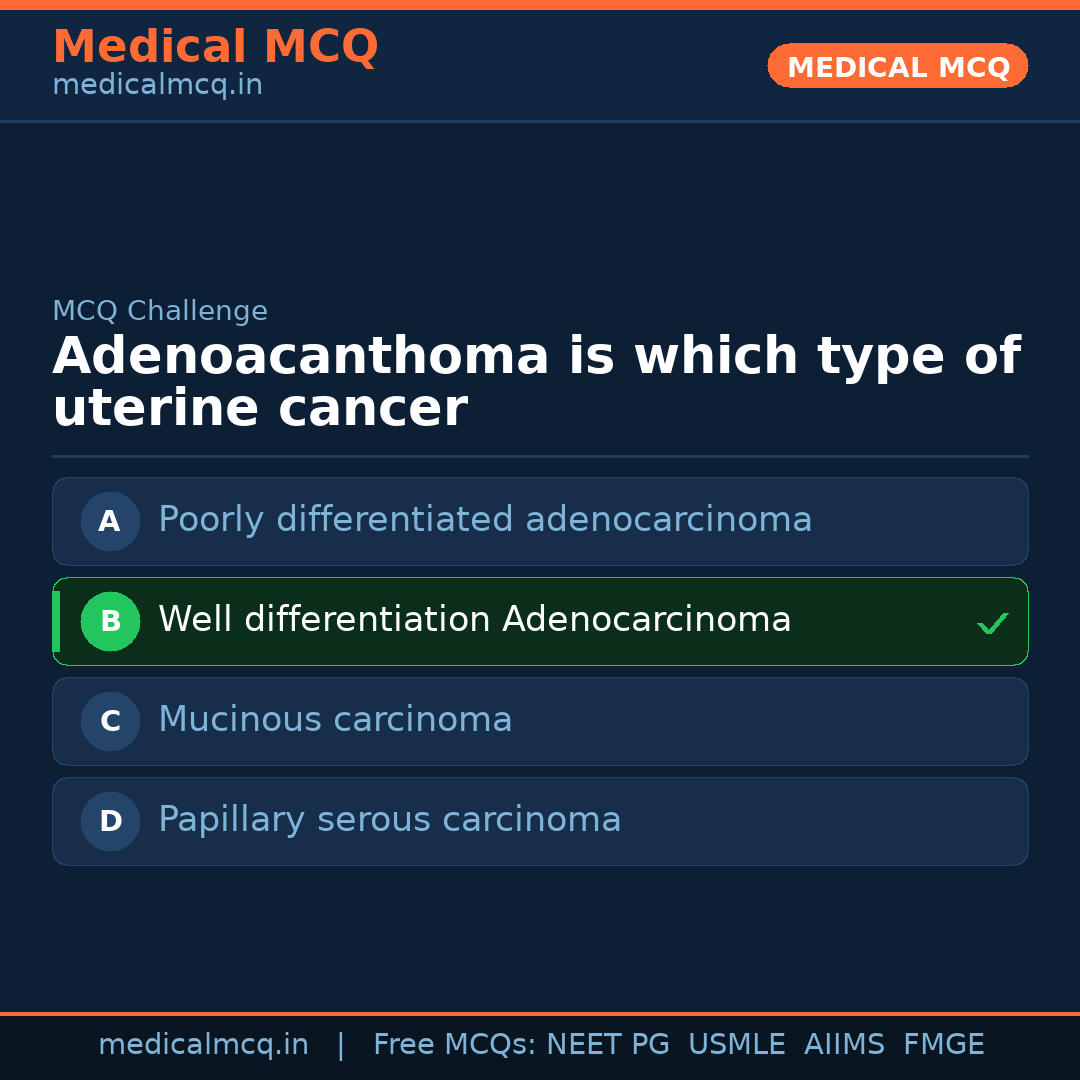Select the Mucinous carcinoma answer
The width and height of the screenshot is (1080, 1080).
click(x=335, y=720)
